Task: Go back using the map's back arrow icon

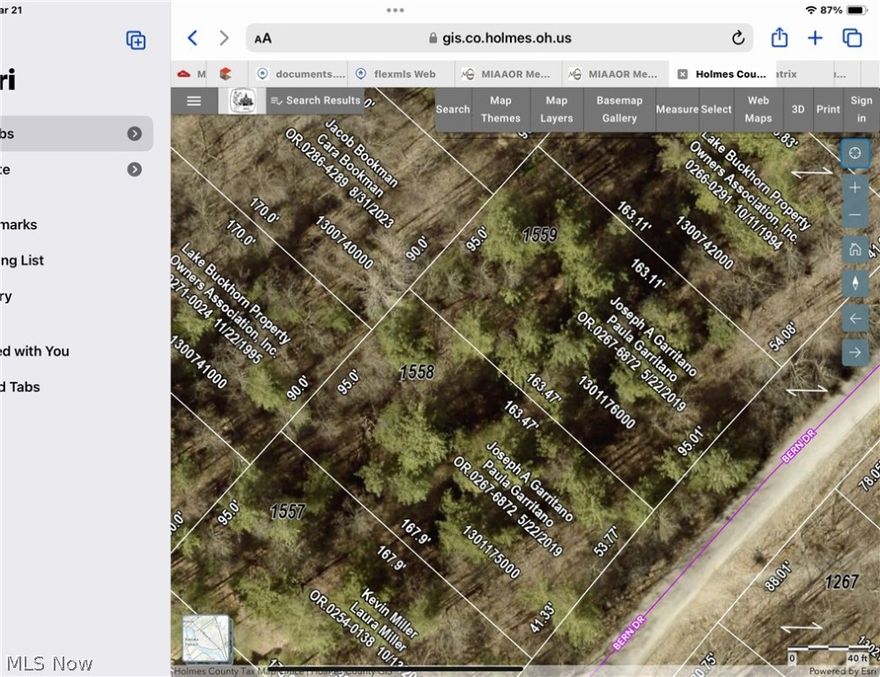Action: pos(855,318)
